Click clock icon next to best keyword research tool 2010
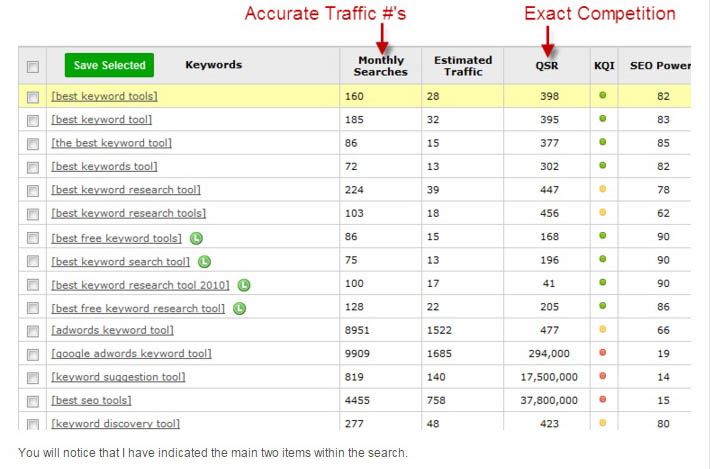This screenshot has width=710, height=469. pyautogui.click(x=244, y=285)
